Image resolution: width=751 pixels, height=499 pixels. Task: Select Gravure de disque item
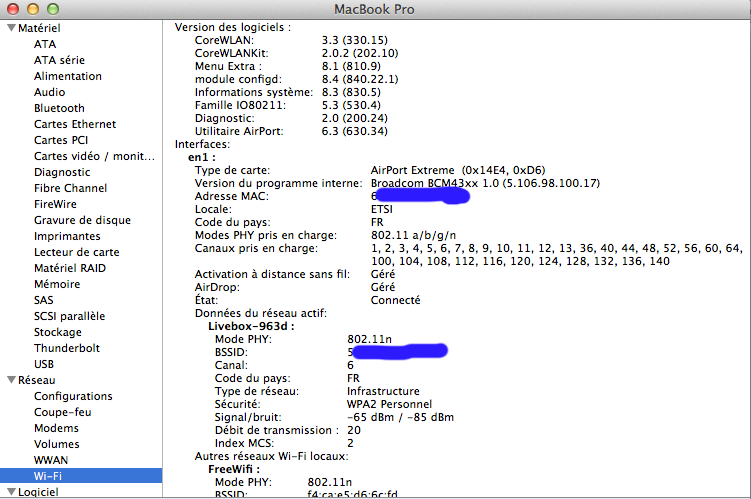pyautogui.click(x=82, y=220)
